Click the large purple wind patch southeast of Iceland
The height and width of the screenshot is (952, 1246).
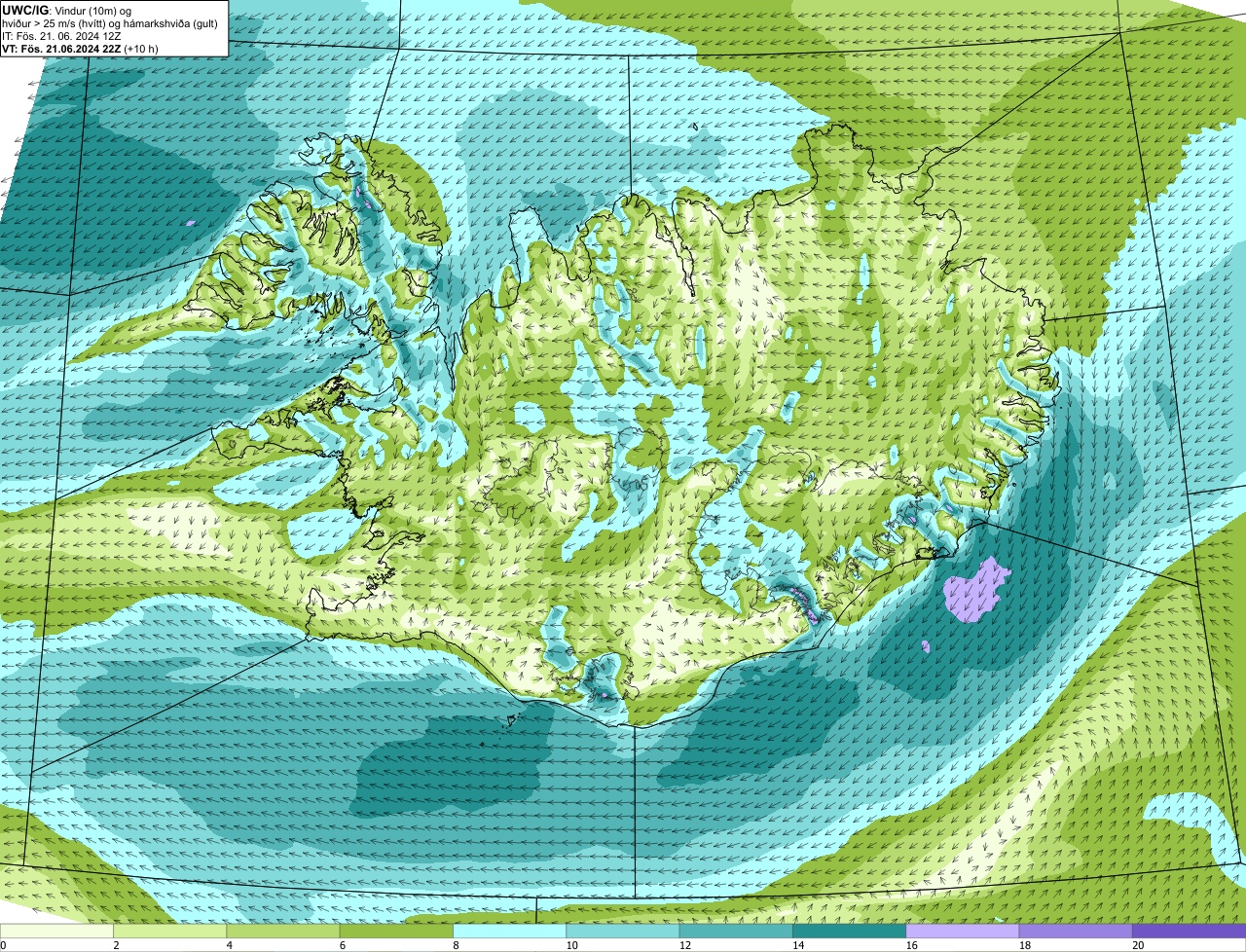976,590
